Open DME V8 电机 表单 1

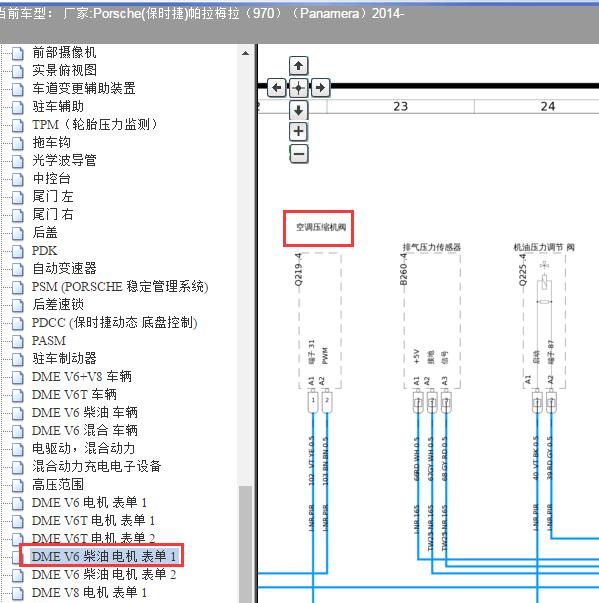(x=89, y=593)
